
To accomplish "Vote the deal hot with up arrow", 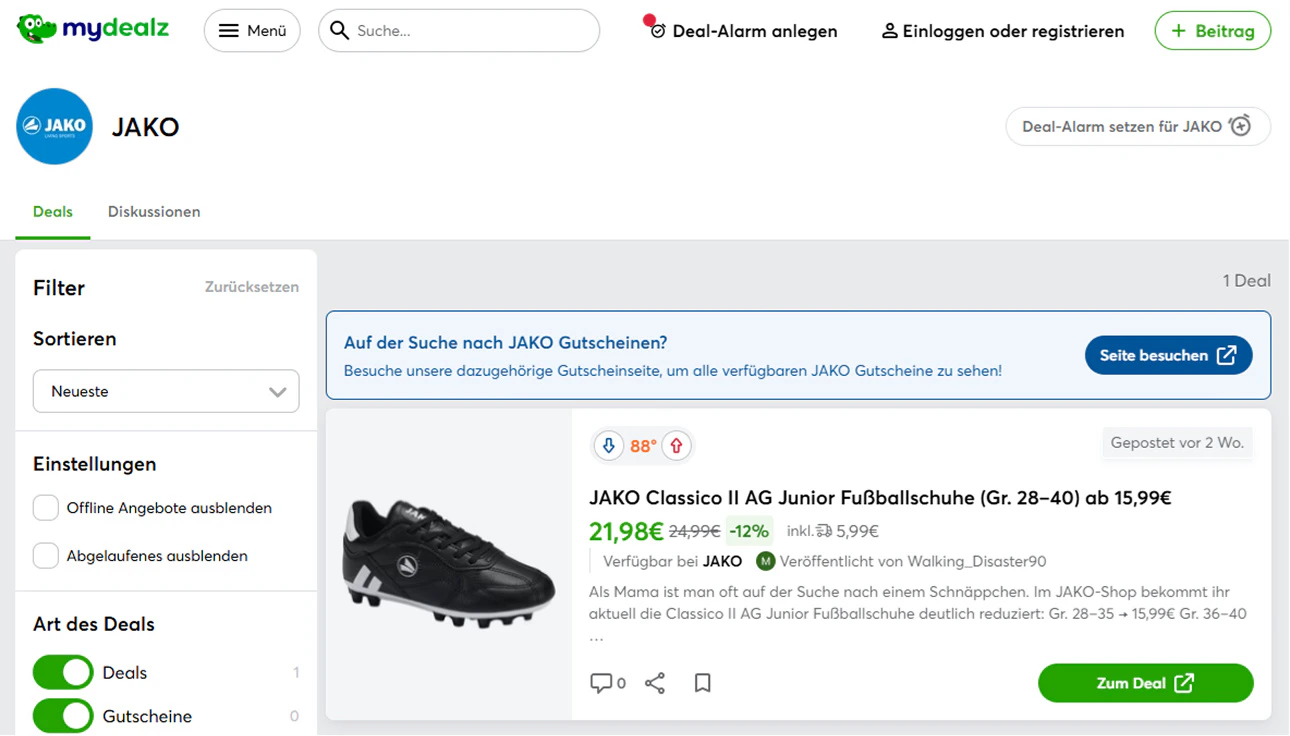I will tap(676, 446).
